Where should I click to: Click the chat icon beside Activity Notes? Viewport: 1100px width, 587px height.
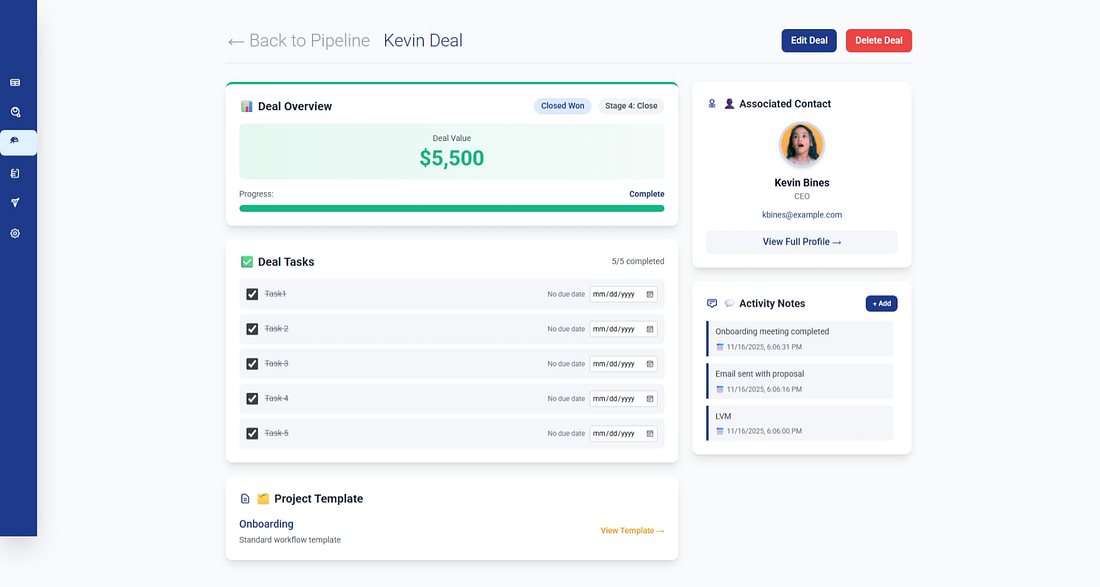click(x=712, y=304)
